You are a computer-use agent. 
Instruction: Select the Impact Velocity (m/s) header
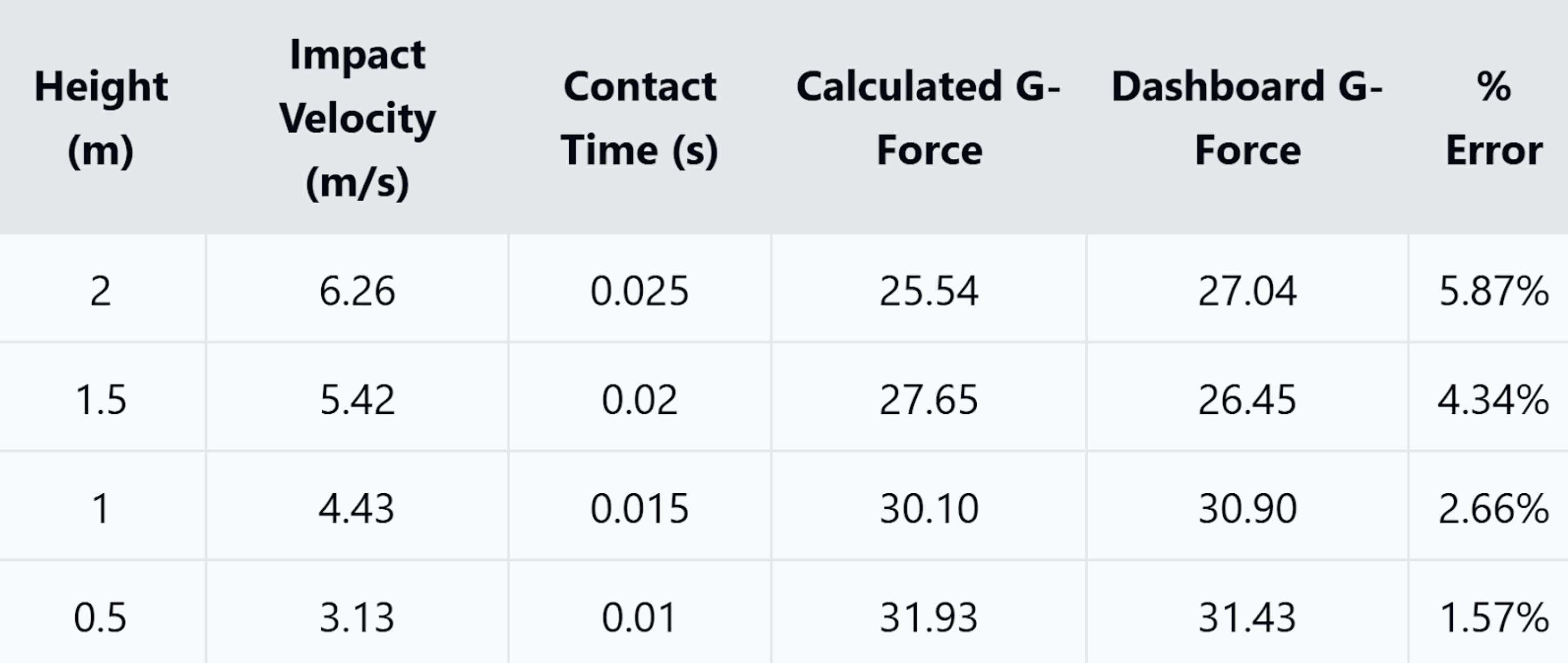click(x=357, y=117)
